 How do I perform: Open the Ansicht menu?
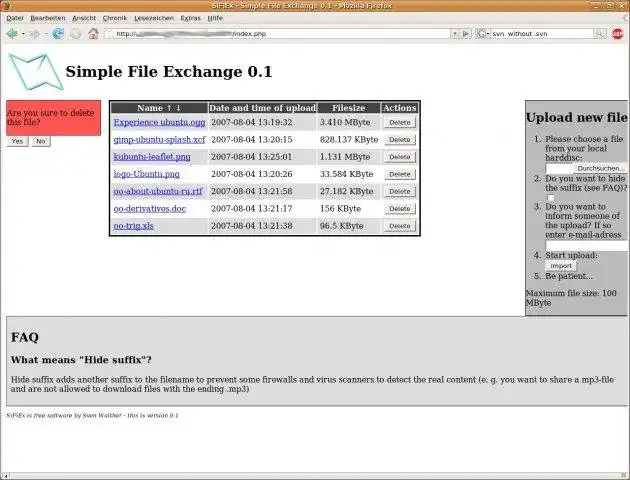84,18
